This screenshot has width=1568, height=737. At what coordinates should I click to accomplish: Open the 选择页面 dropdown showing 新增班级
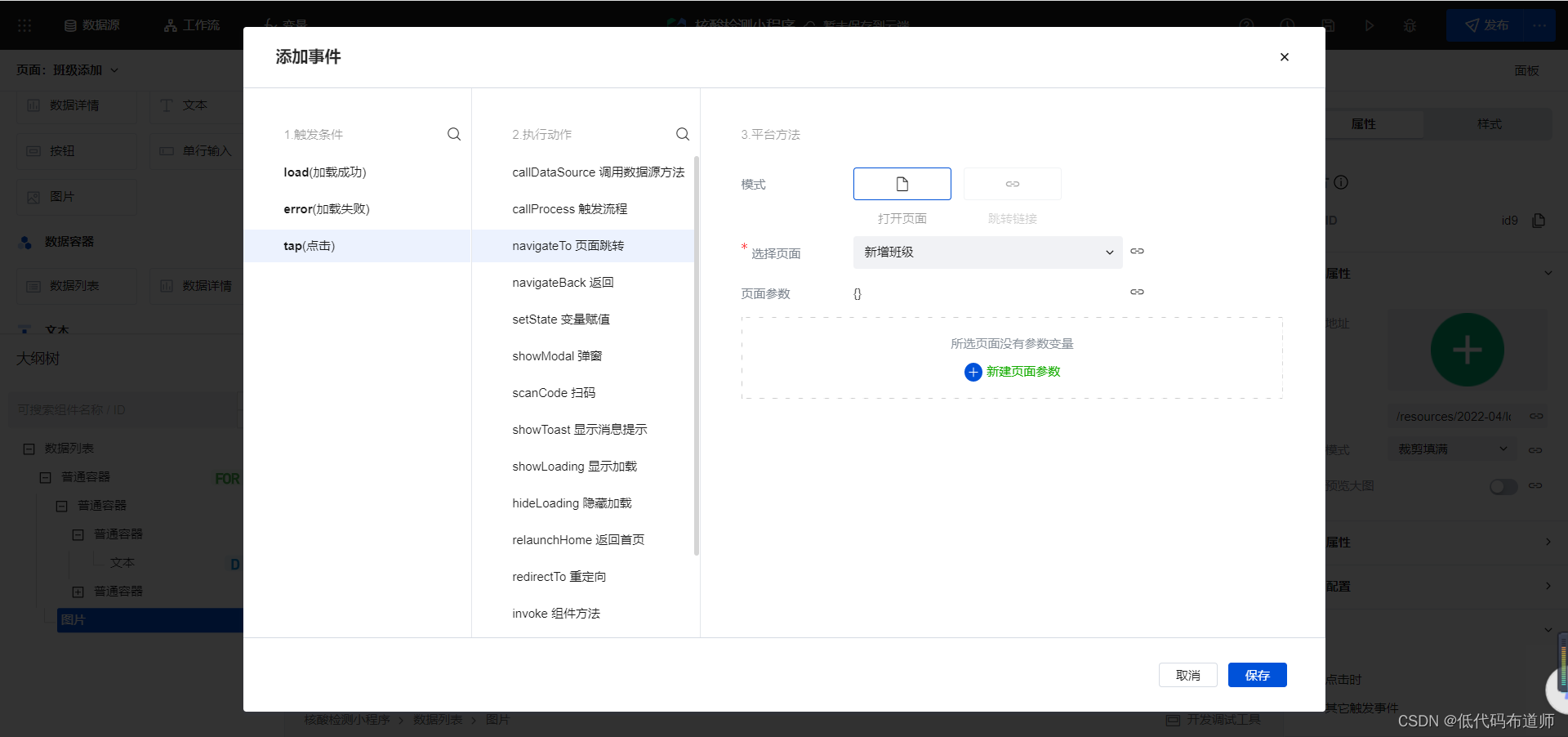[x=988, y=252]
